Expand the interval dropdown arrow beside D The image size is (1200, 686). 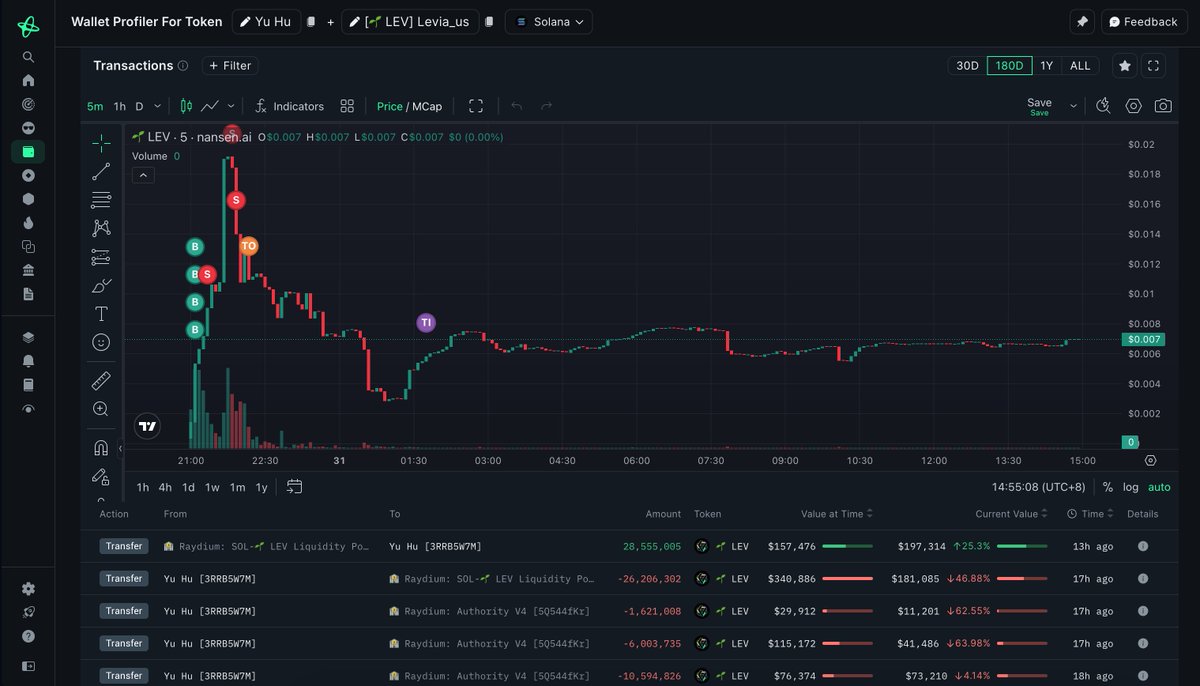(x=159, y=106)
